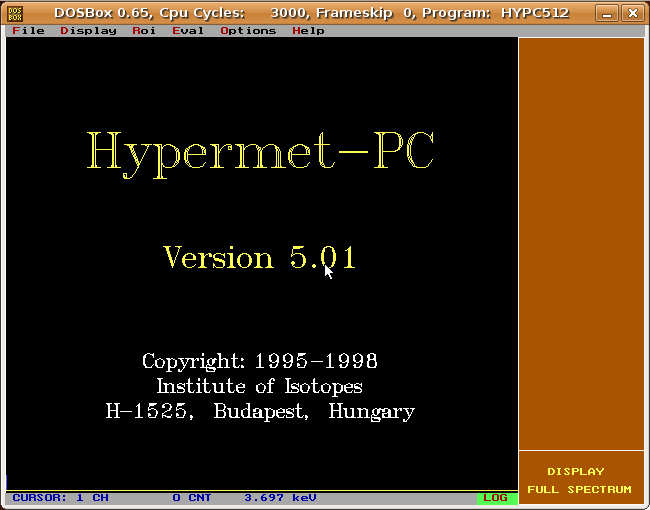This screenshot has height=510, width=650.
Task: Click the '3.697 keV' energy readout
Action: (x=280, y=498)
